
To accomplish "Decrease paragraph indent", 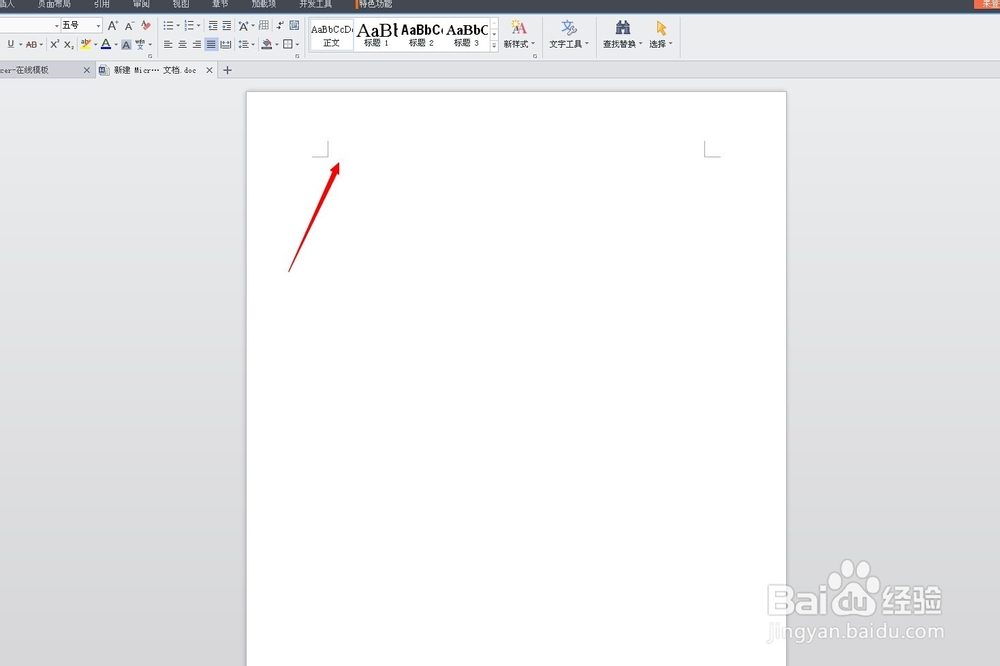I will pos(213,26).
